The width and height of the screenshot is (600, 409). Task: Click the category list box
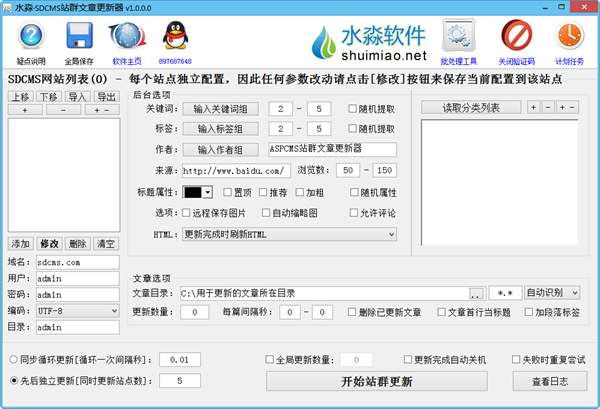pyautogui.click(x=500, y=183)
